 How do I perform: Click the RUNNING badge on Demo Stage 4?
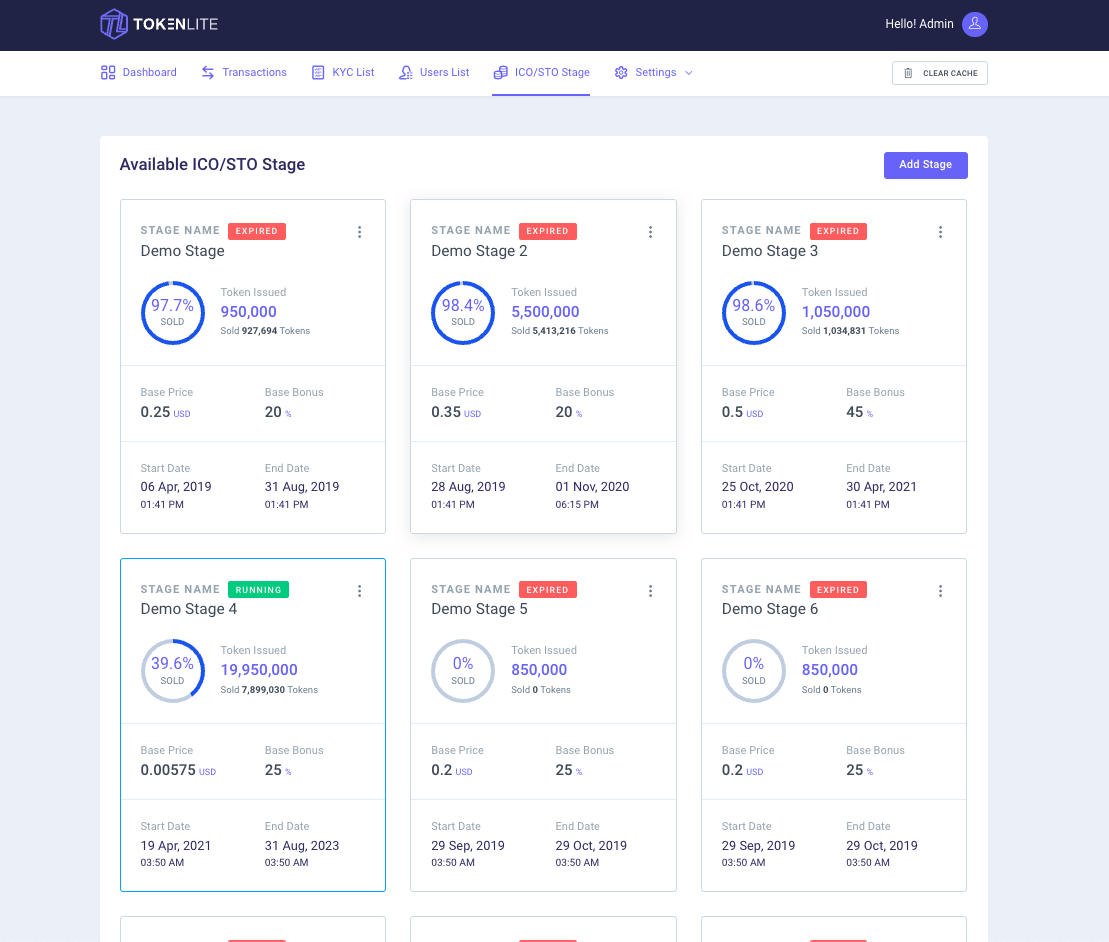(x=258, y=590)
